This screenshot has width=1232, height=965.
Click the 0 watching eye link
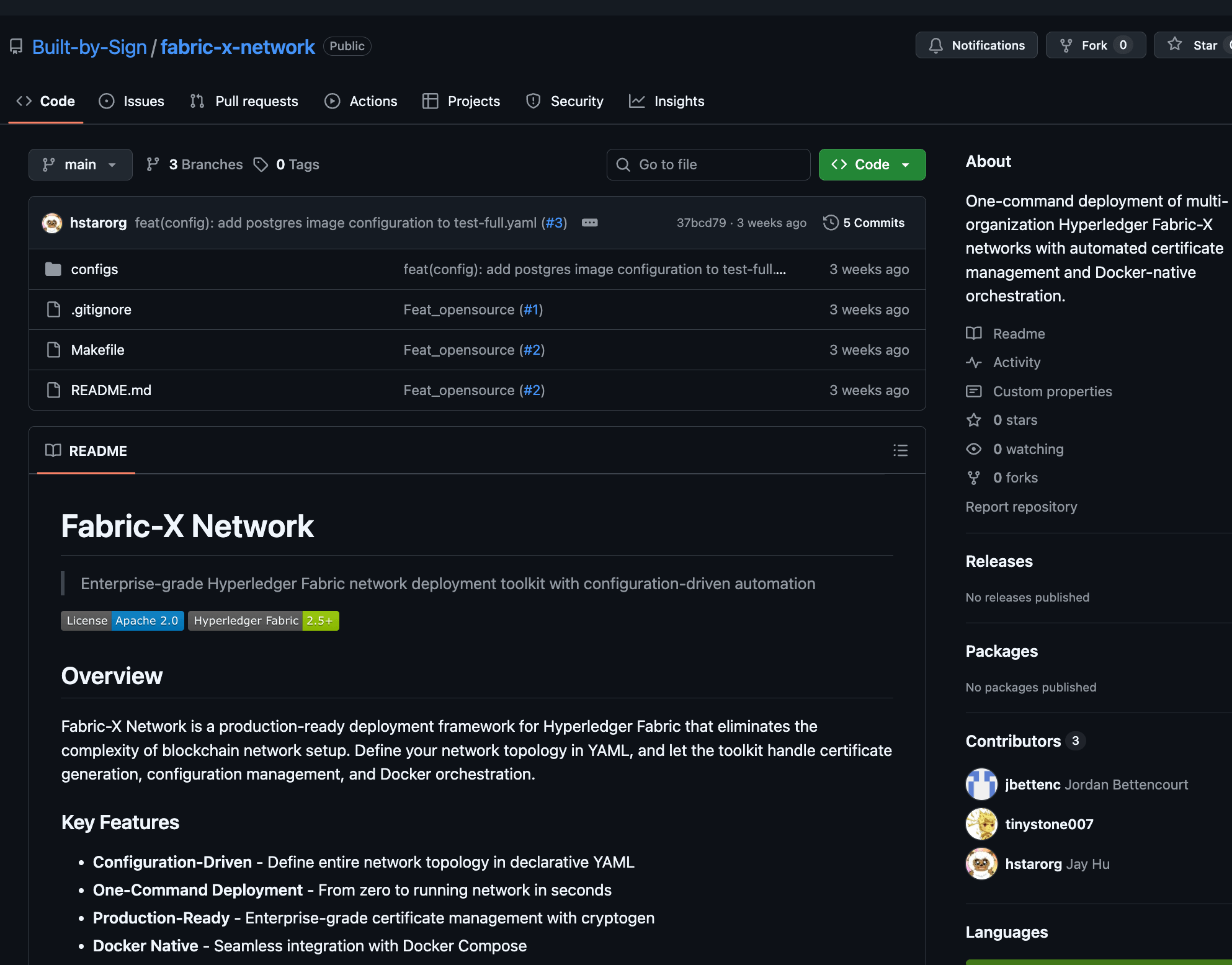click(x=1027, y=449)
